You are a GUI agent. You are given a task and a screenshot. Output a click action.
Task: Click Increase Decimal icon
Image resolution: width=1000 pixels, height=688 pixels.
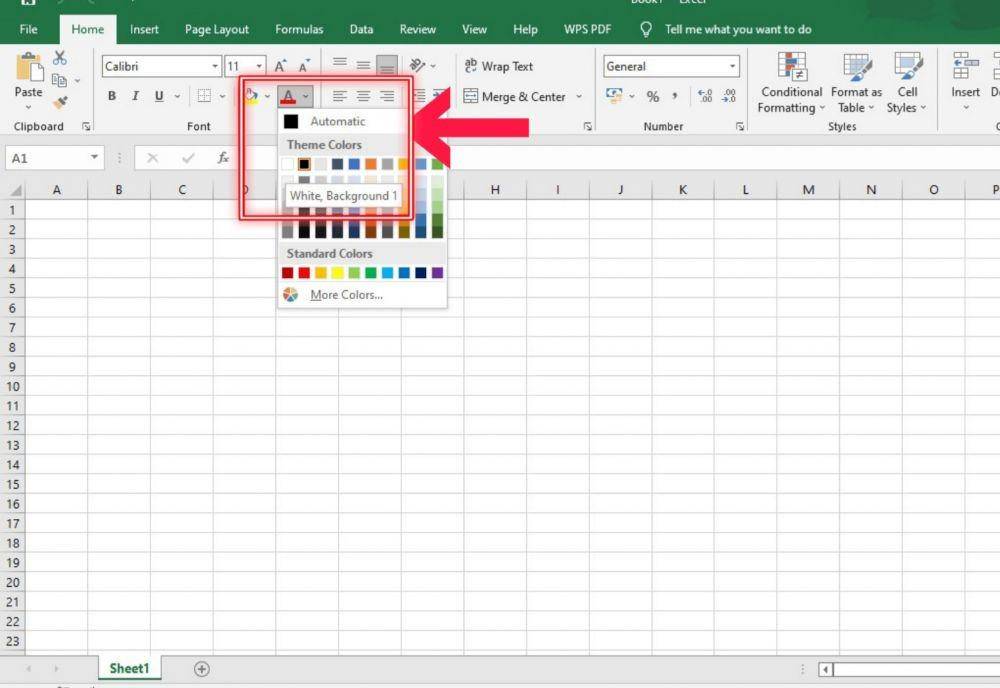point(705,96)
